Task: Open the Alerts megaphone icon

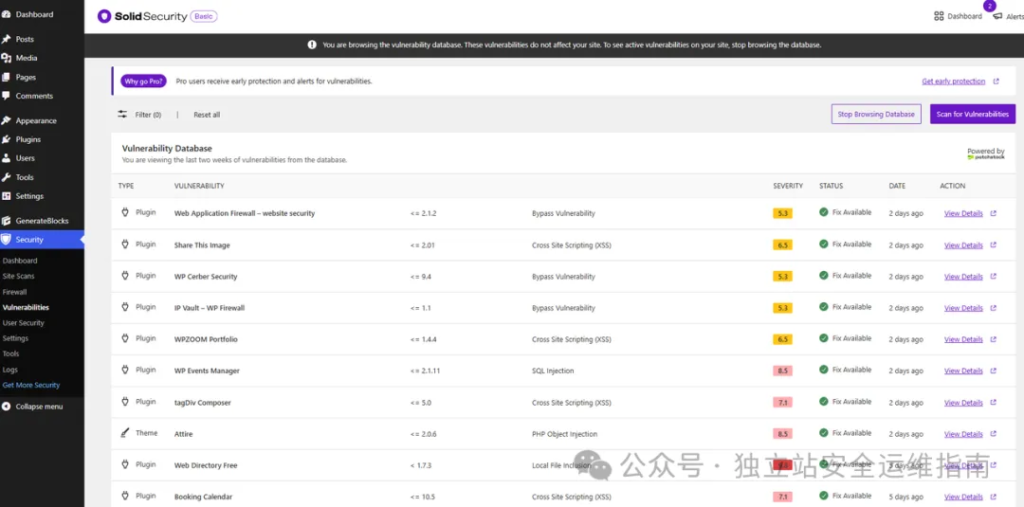Action: click(x=997, y=16)
